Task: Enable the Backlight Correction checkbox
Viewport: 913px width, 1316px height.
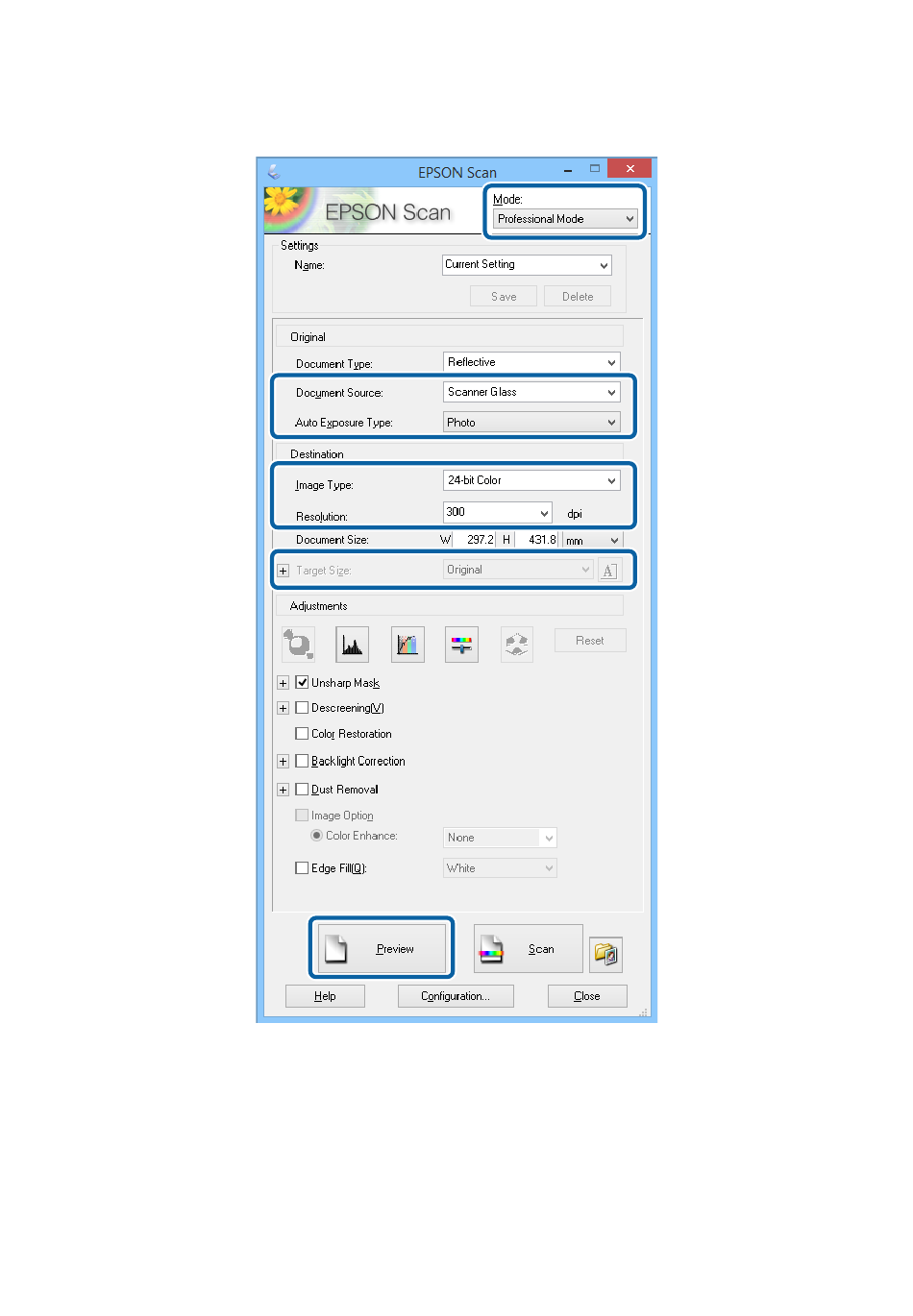Action: (302, 761)
